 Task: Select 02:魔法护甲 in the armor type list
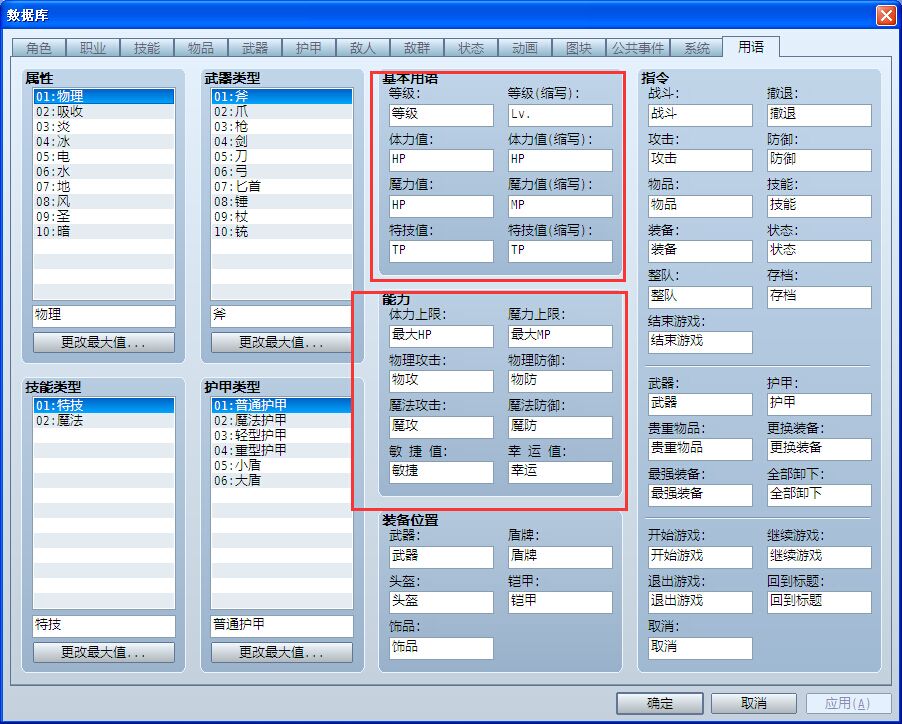(281, 420)
